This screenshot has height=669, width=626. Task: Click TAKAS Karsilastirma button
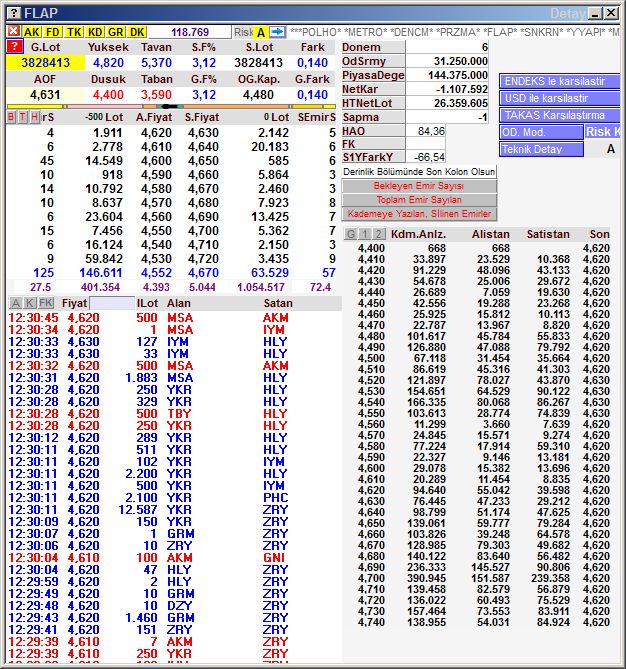(x=559, y=115)
